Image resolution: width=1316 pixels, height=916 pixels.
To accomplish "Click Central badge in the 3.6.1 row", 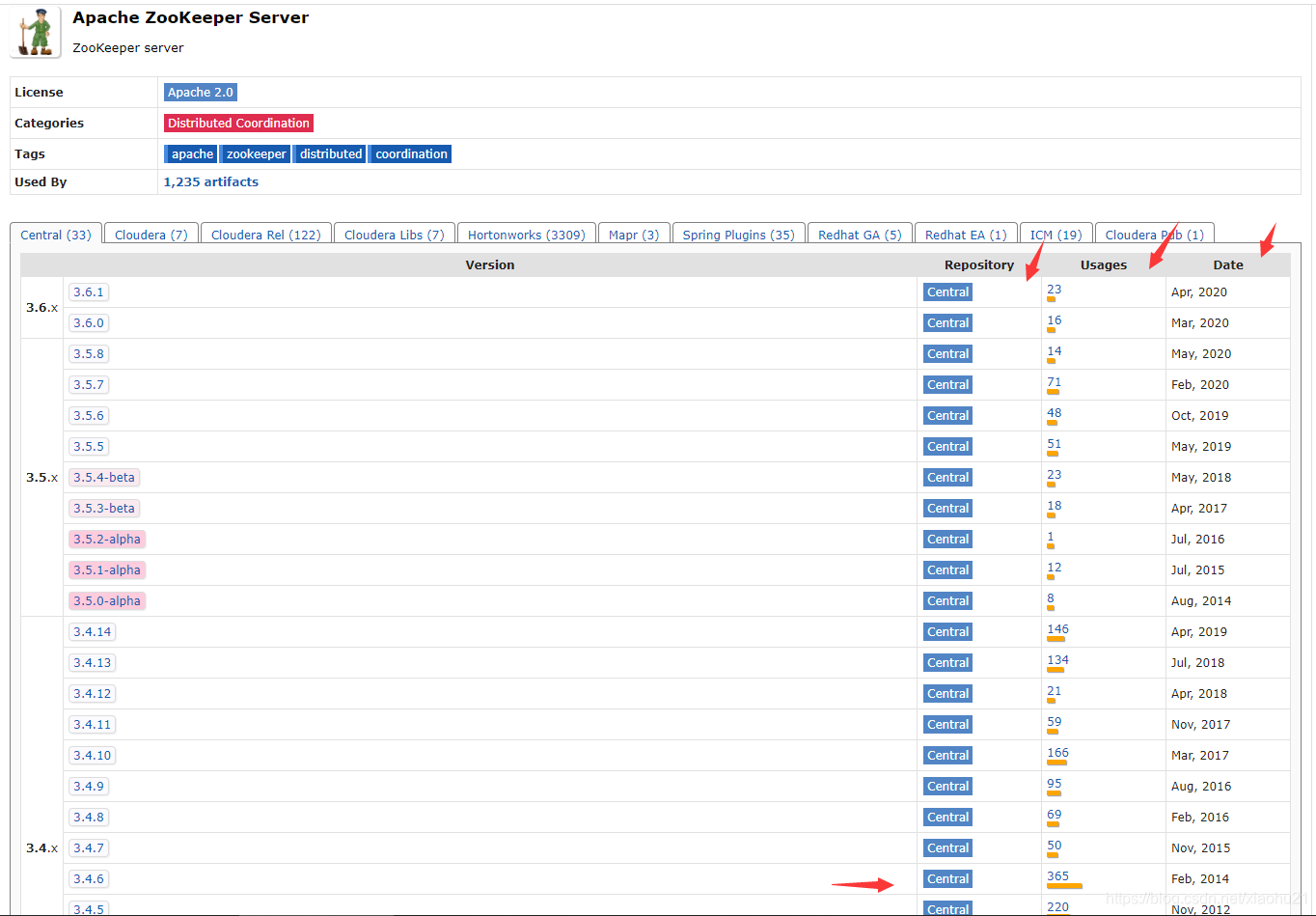I will tap(947, 291).
